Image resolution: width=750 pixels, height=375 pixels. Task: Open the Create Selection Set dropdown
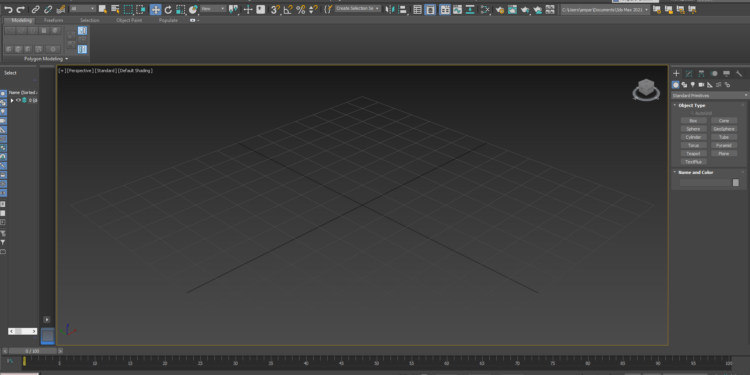click(357, 9)
